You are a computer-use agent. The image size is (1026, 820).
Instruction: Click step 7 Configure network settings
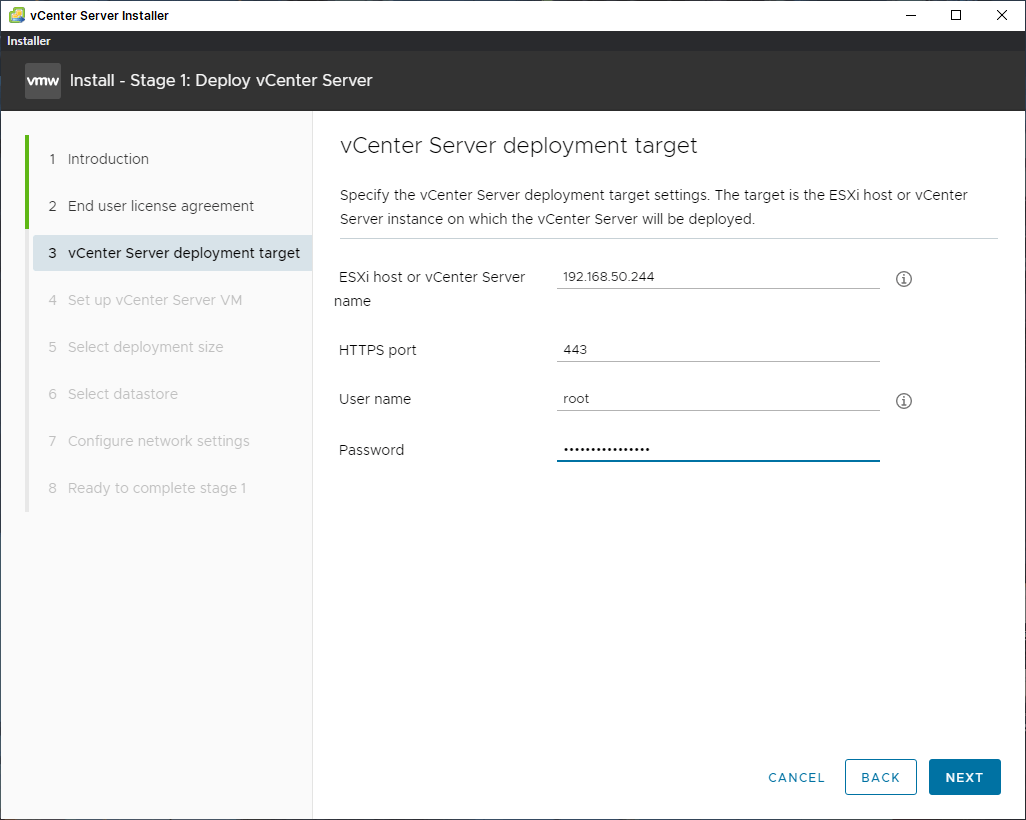[x=158, y=441]
